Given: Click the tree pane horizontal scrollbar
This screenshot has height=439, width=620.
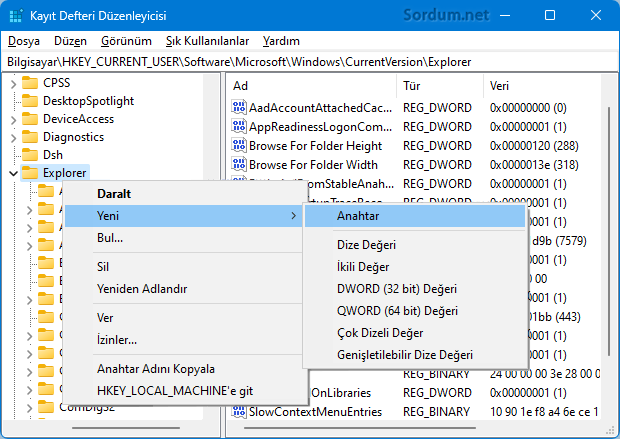Looking at the screenshot, I should click(x=126, y=428).
